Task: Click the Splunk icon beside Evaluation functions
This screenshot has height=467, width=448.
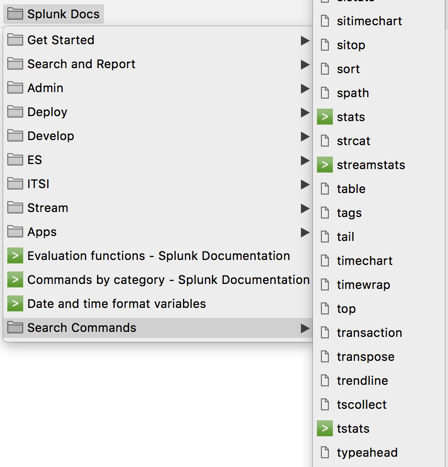Action: (x=15, y=256)
